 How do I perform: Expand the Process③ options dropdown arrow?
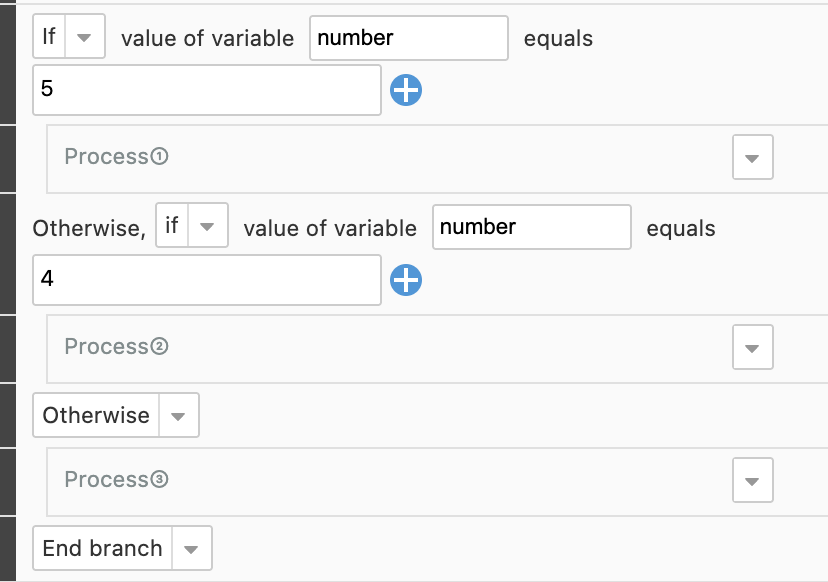[752, 481]
